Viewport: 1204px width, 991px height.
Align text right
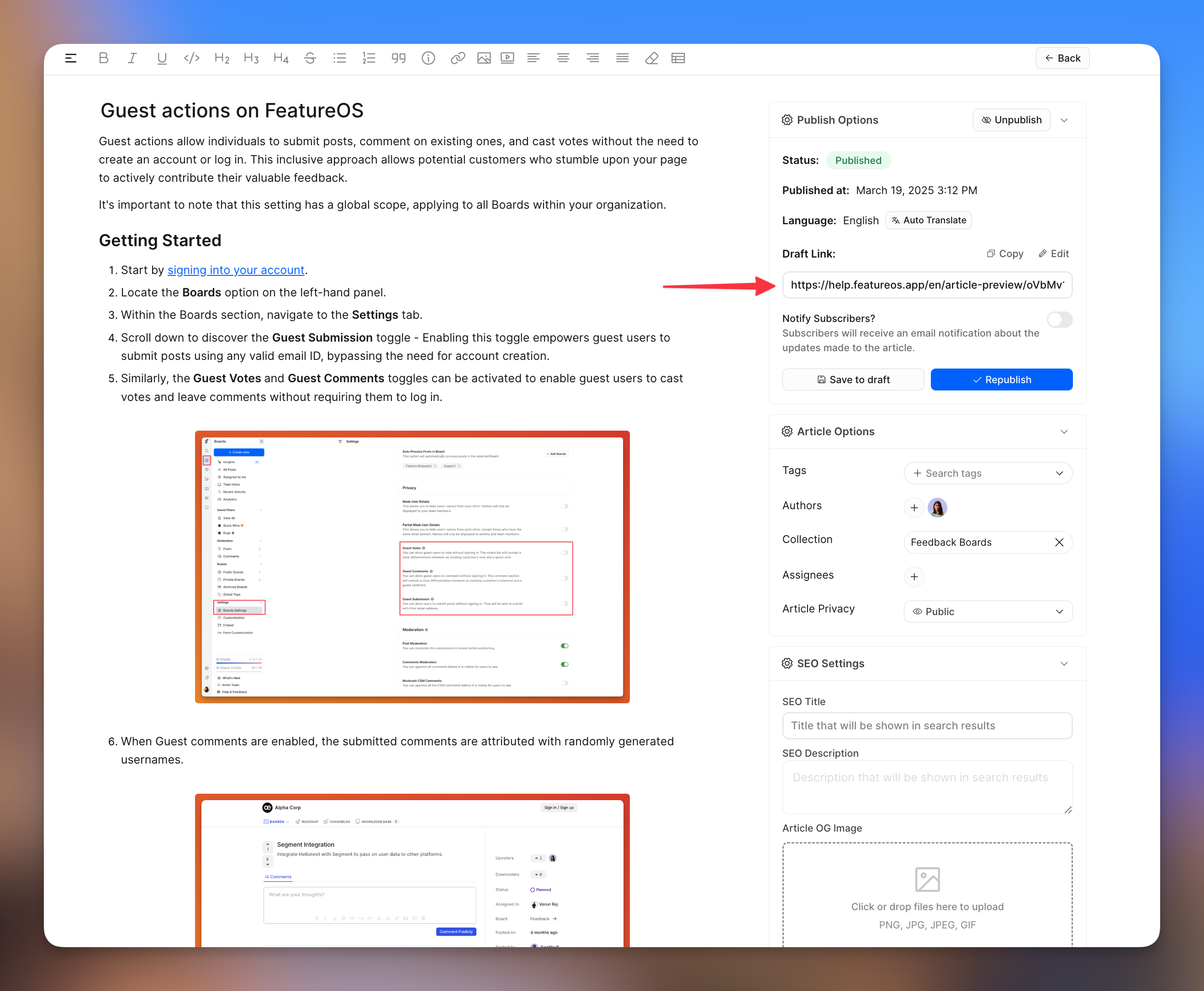tap(592, 58)
